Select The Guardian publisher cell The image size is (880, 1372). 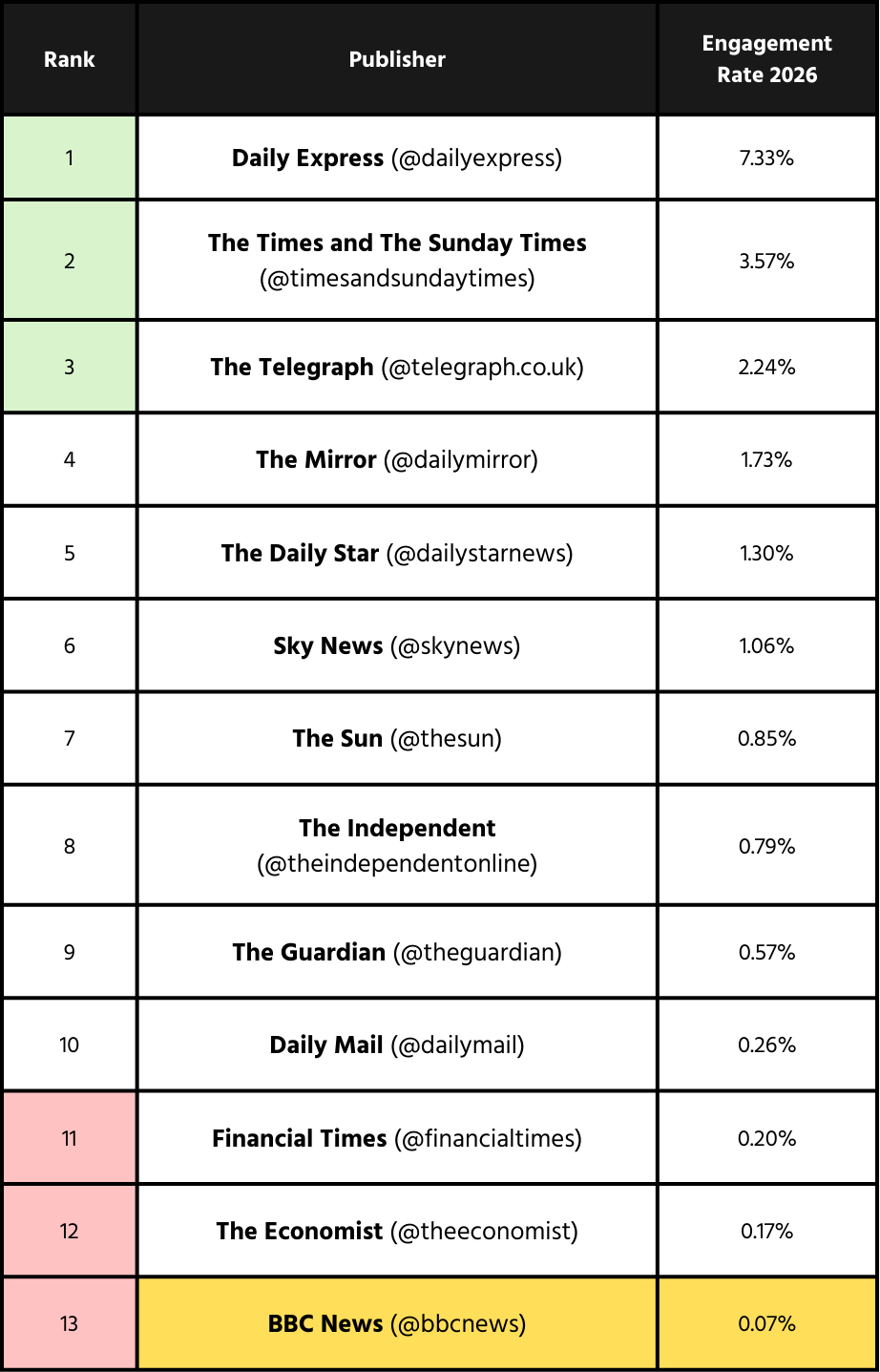click(x=397, y=953)
